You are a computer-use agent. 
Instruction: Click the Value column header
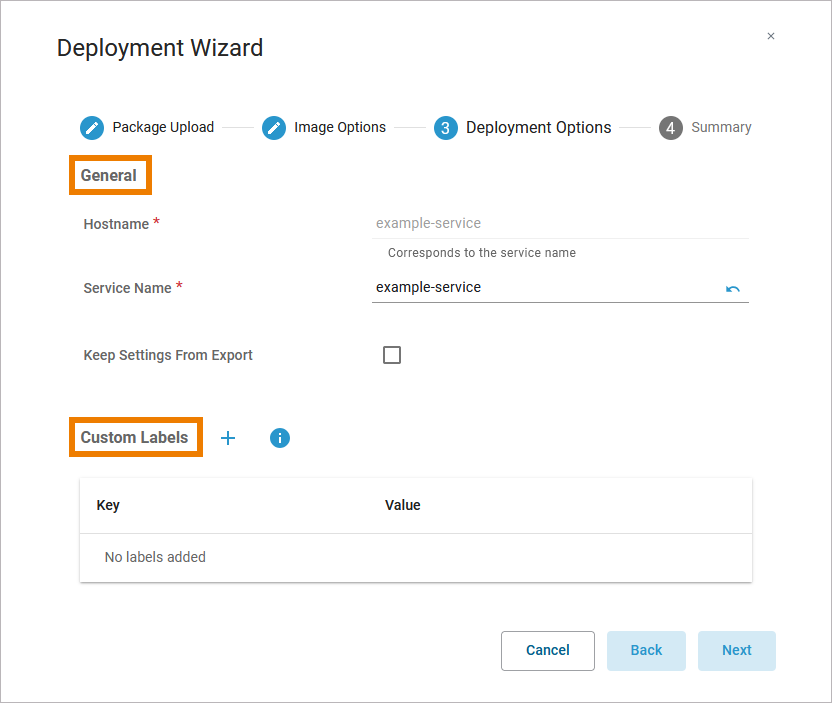click(x=403, y=505)
